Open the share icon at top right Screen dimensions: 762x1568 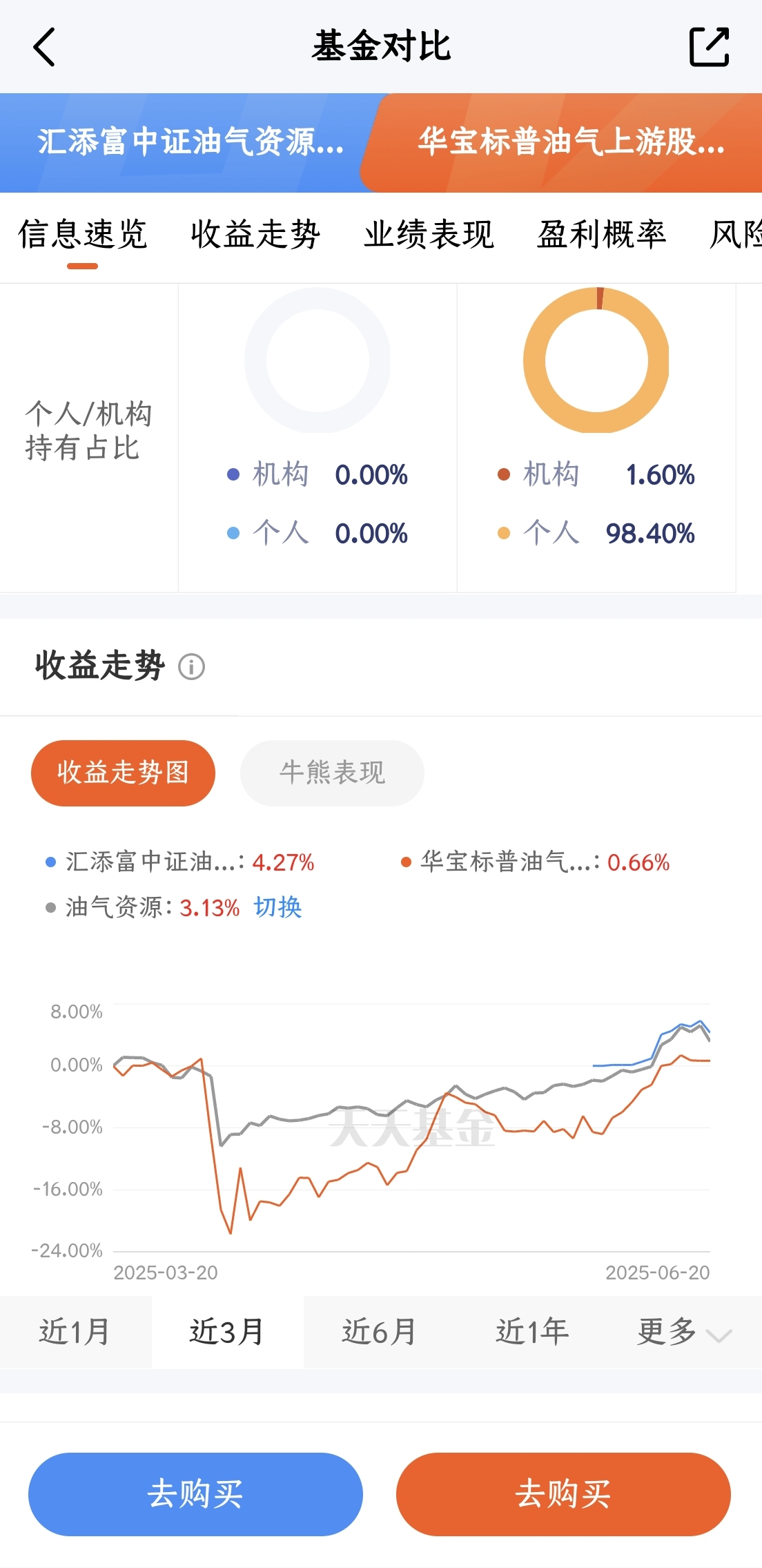710,47
